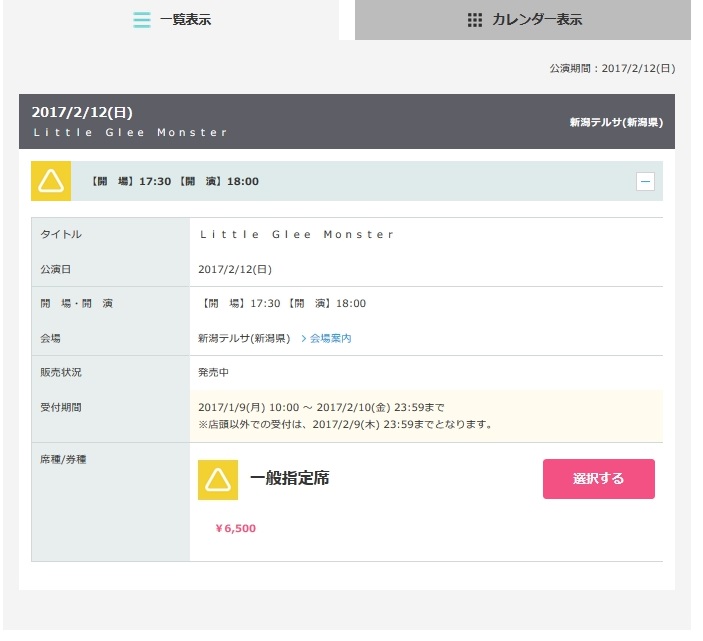Switch to the カレンダー表示 calendar tab
This screenshot has width=703, height=641.
coord(523,20)
